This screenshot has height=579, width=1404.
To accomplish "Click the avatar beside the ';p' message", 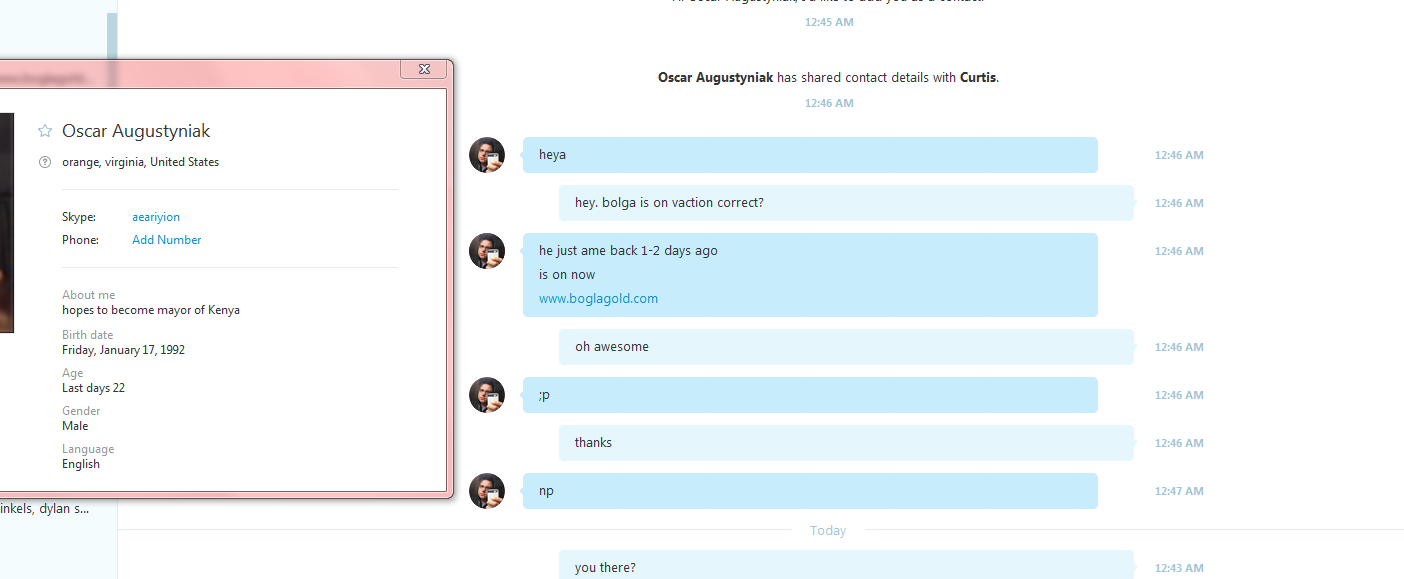I will [487, 395].
